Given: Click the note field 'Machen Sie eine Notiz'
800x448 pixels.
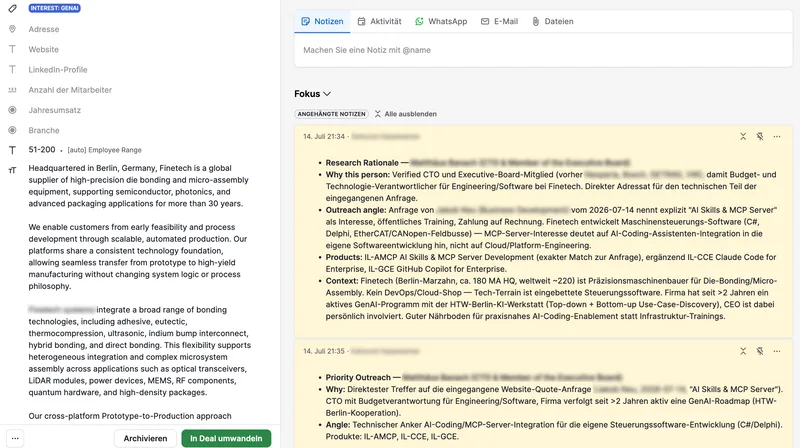Looking at the screenshot, I should point(543,50).
